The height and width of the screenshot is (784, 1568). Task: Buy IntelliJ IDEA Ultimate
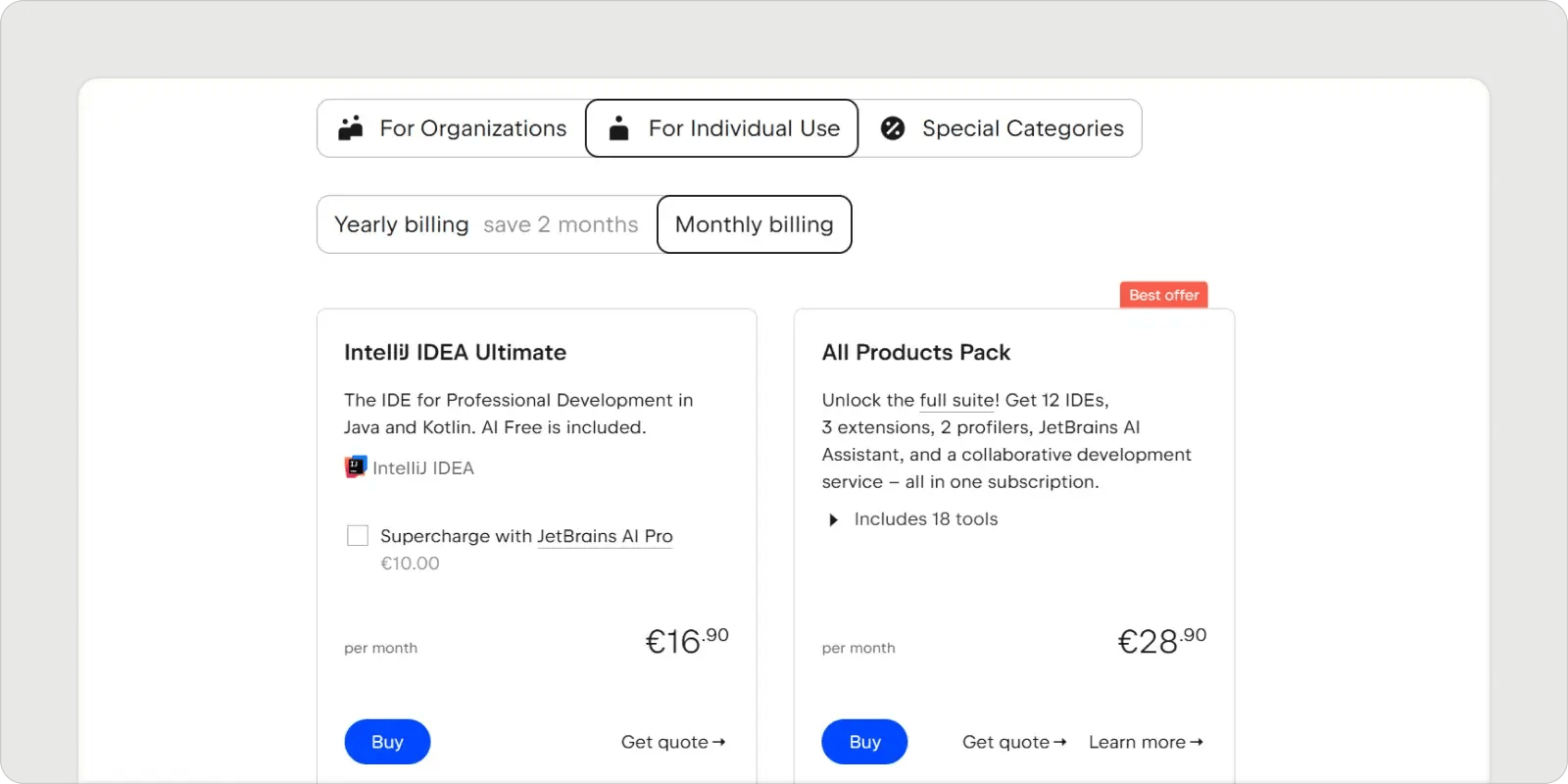pos(387,742)
